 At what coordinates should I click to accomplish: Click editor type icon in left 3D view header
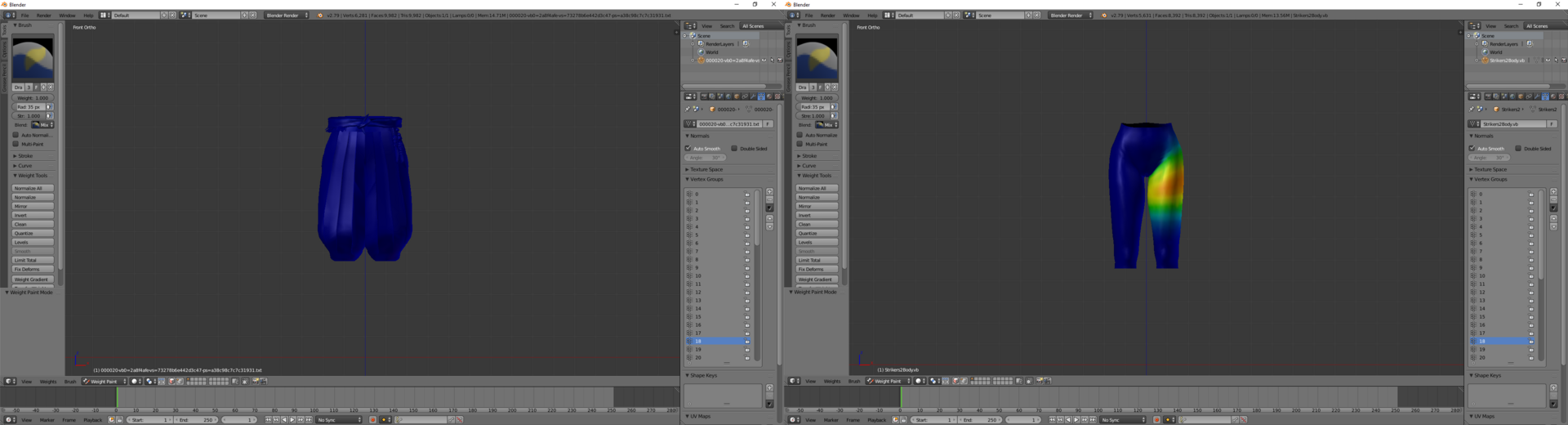[10, 382]
